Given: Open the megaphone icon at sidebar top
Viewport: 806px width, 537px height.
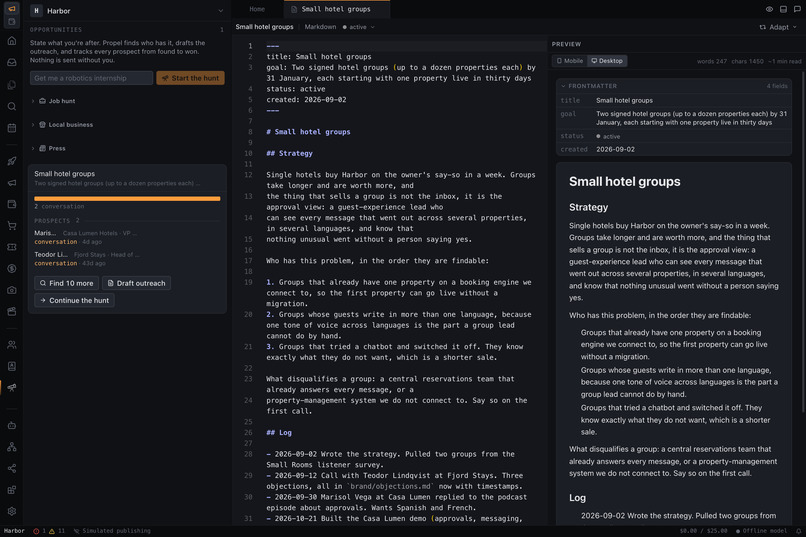Looking at the screenshot, I should 11,8.
